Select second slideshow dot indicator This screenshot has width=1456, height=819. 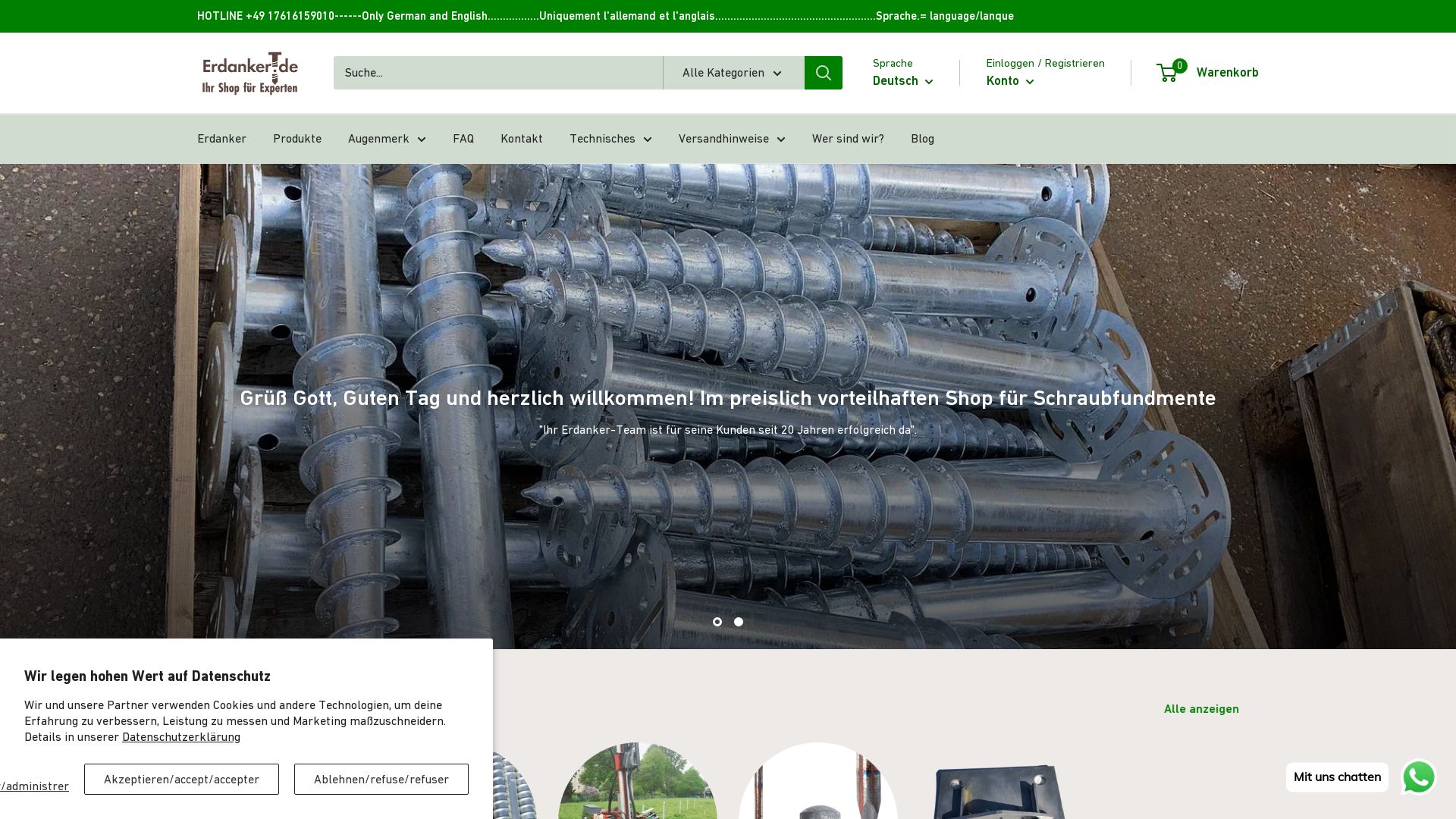[x=739, y=622]
